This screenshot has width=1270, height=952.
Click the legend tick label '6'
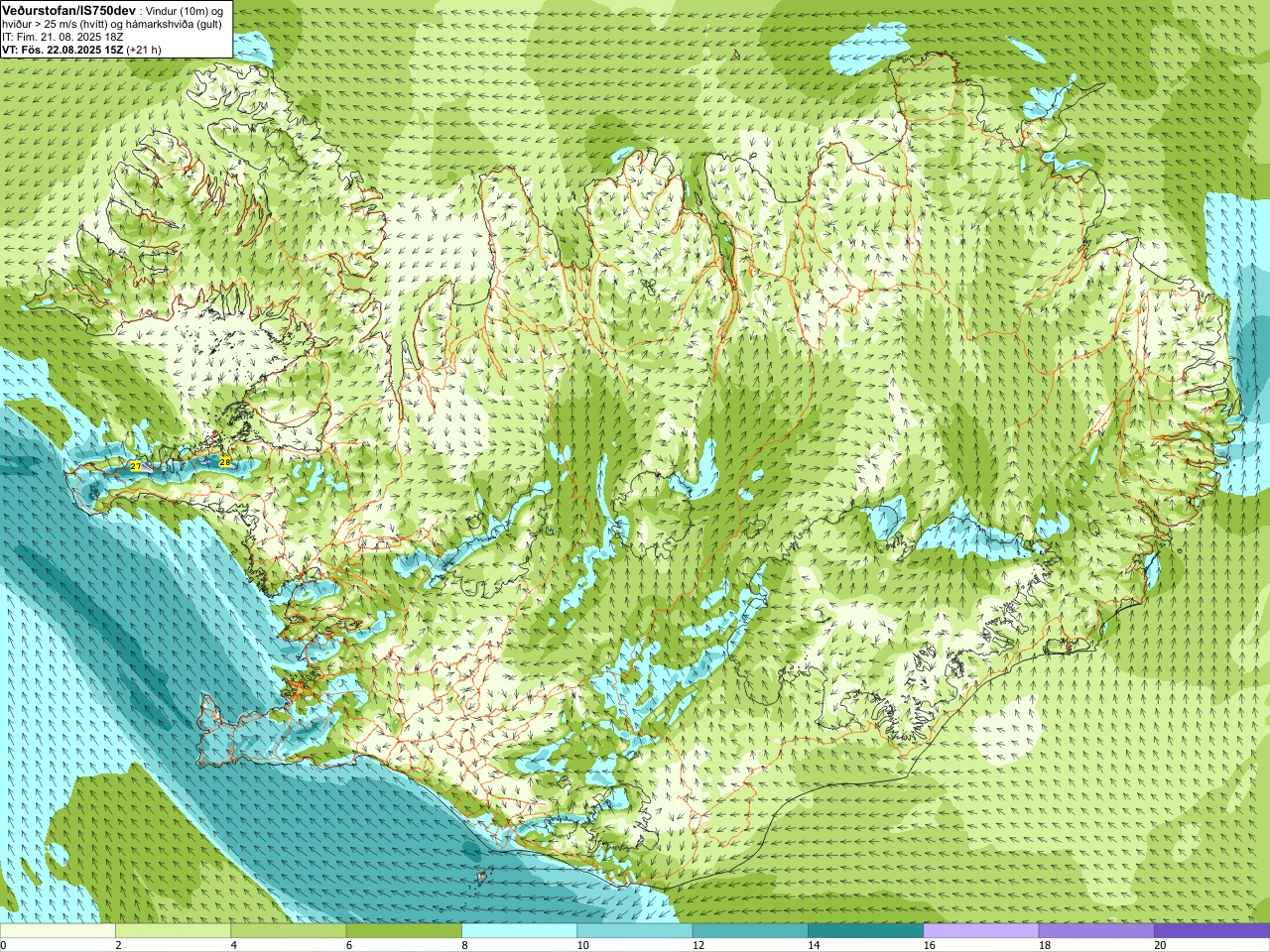[x=349, y=945]
